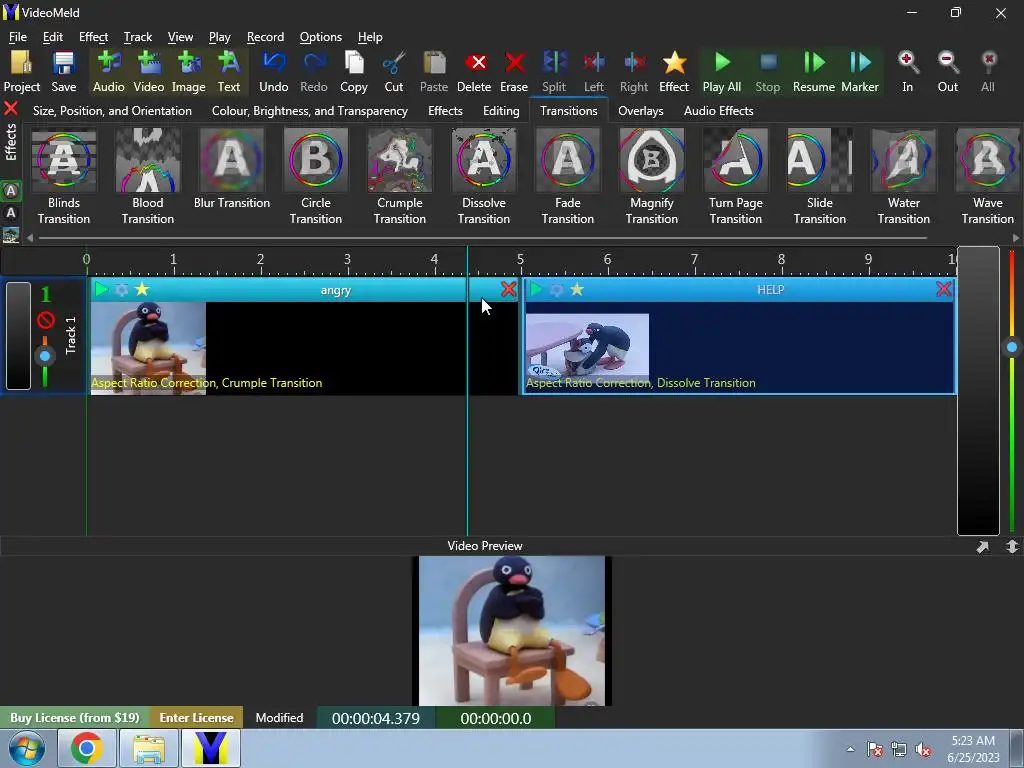
Task: Click the zoom All icon
Action: pyautogui.click(x=988, y=72)
